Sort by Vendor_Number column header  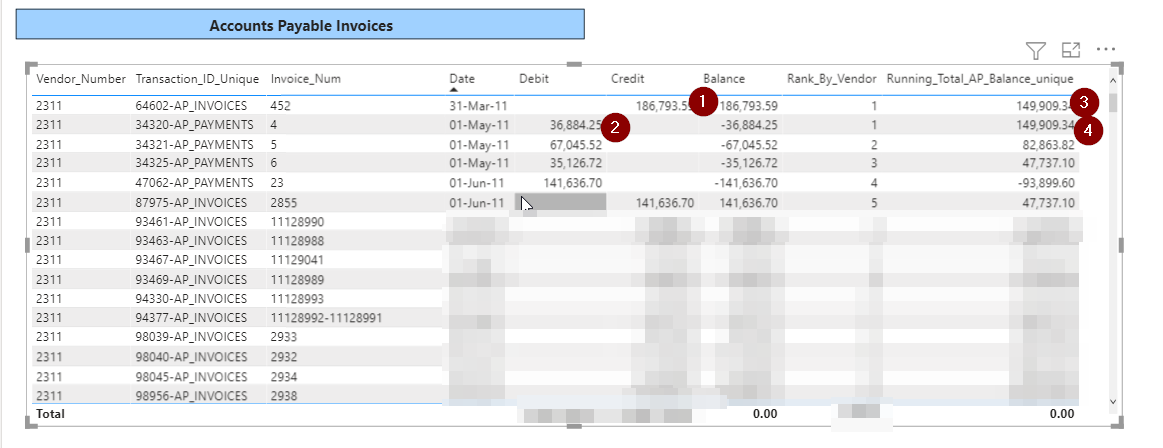82,79
